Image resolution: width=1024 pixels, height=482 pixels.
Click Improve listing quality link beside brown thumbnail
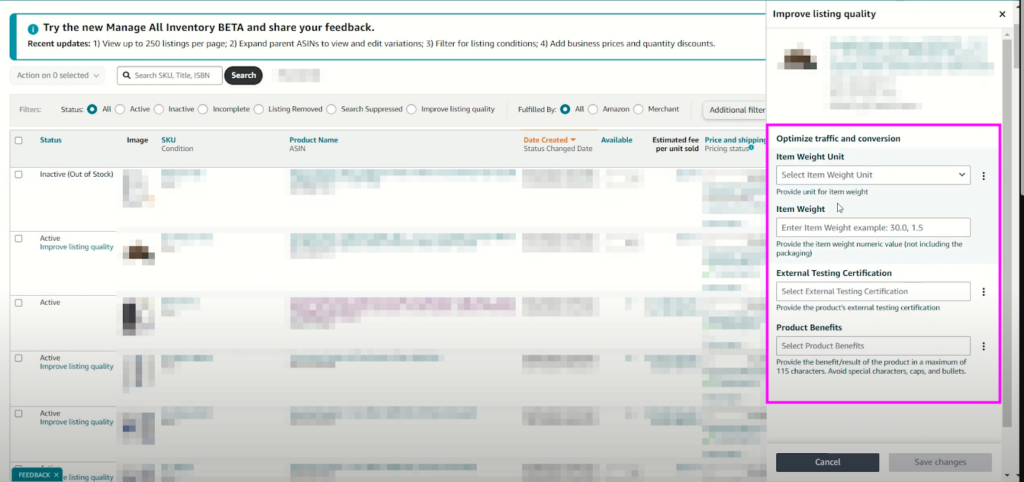76,247
